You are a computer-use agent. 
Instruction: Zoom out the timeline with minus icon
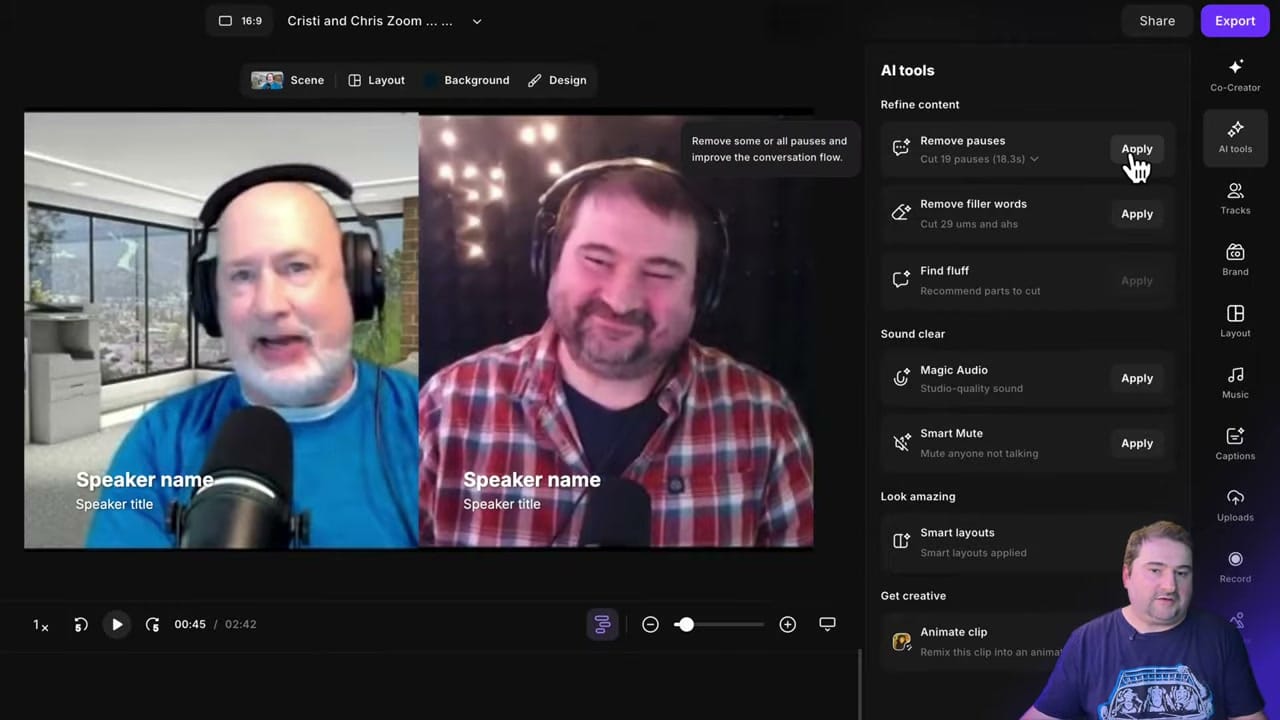[x=650, y=624]
